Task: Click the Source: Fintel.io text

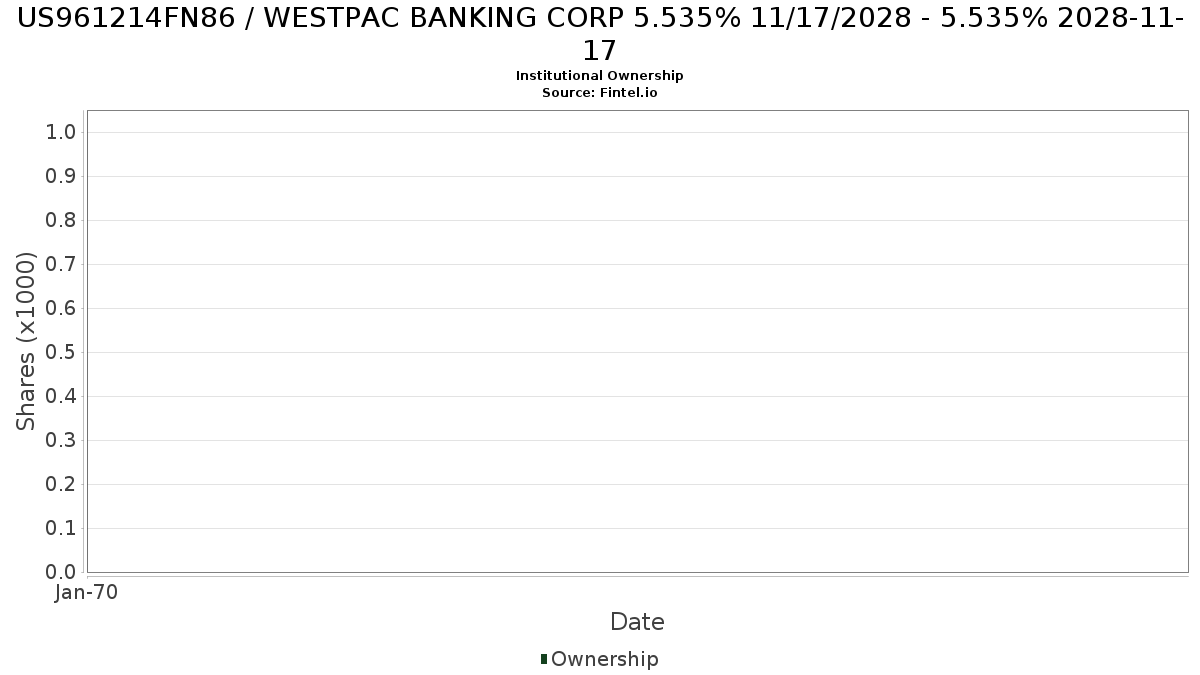Action: (600, 92)
